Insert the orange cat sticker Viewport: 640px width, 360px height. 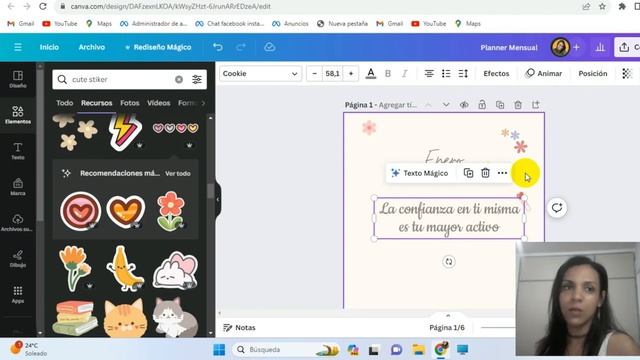pos(125,318)
